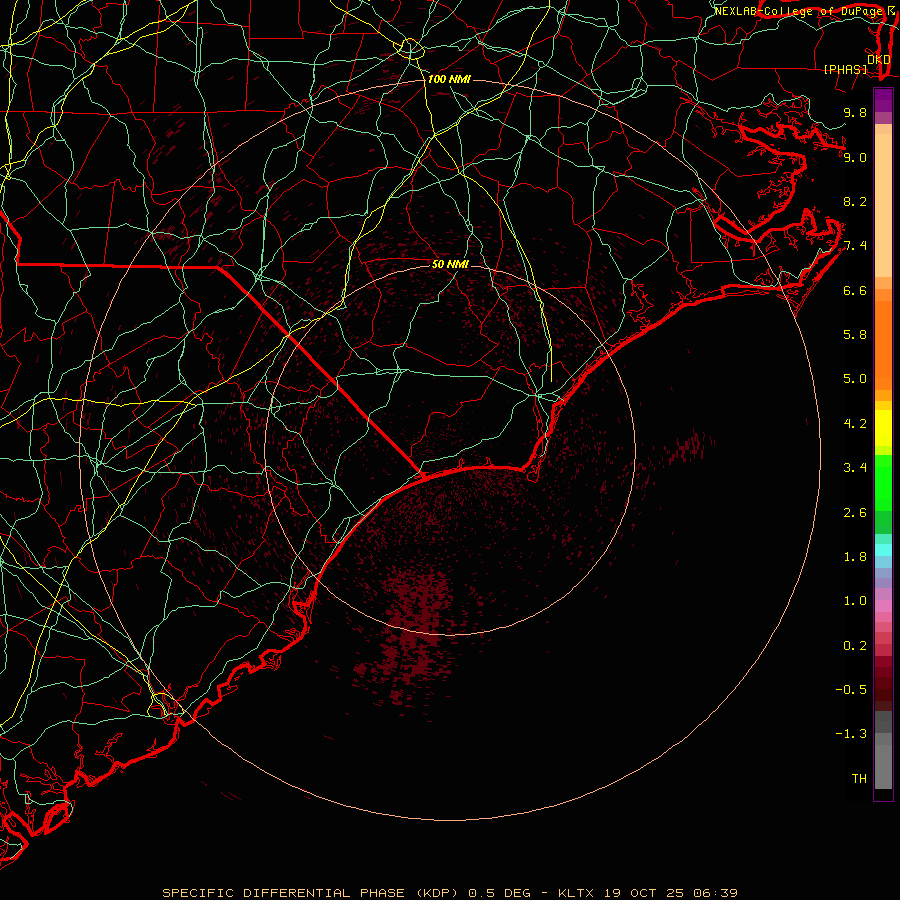Click the 5.0 value on color scale
Viewport: 900px width, 900px height.
(x=855, y=379)
